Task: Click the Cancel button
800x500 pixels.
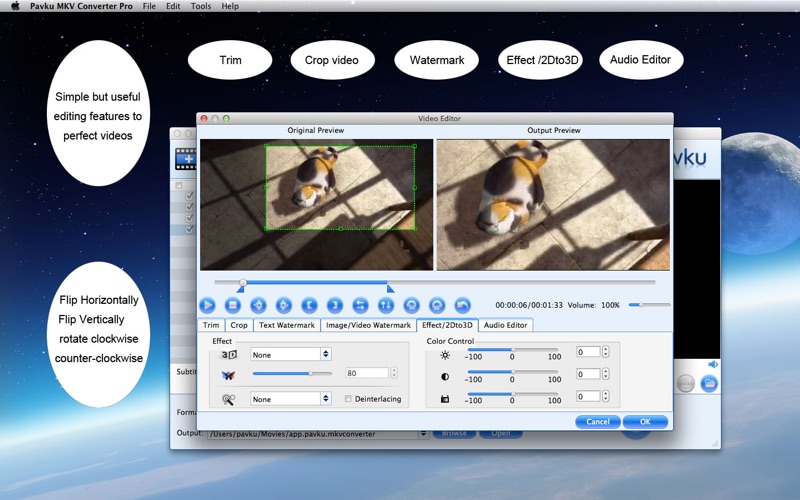Action: point(597,421)
